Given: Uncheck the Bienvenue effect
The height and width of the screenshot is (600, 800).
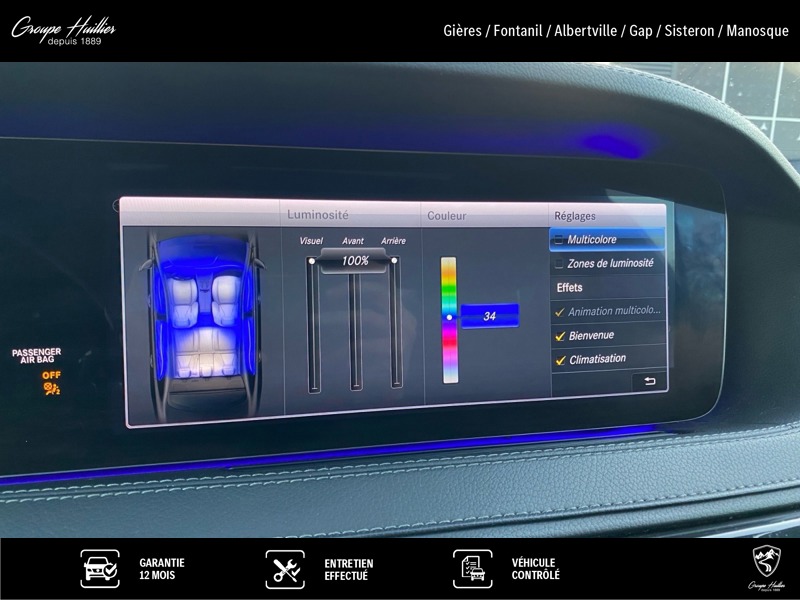Looking at the screenshot, I should (x=560, y=336).
